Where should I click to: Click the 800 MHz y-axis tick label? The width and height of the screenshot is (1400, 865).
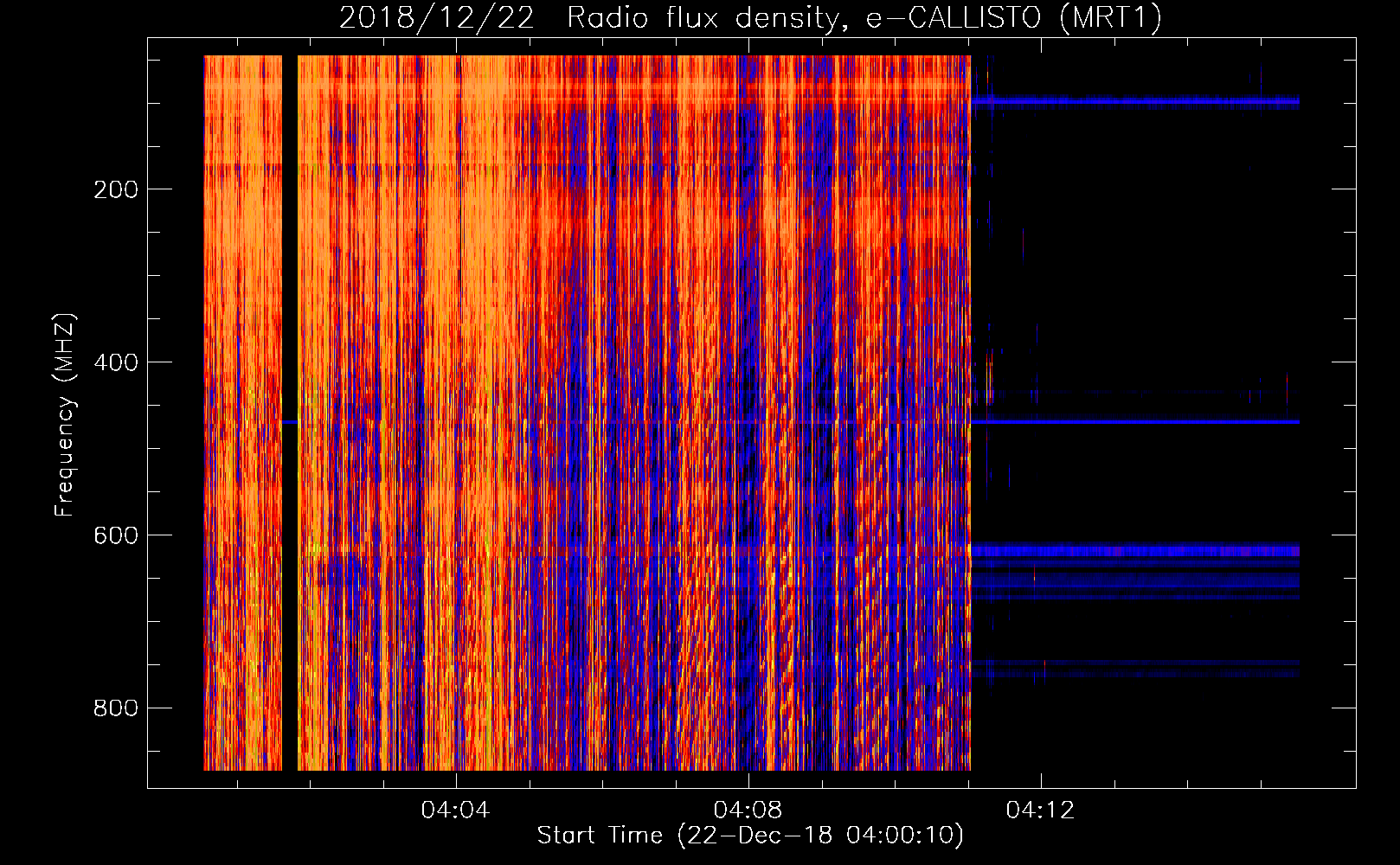pos(115,708)
